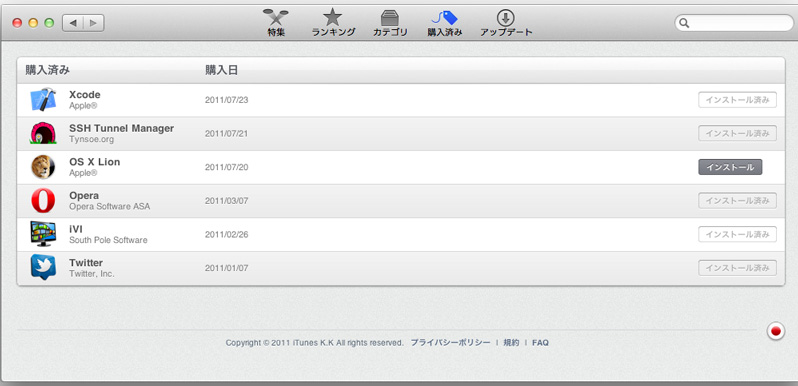This screenshot has width=798, height=386.
Task: Install OS X Lion with インストール button
Action: (x=730, y=167)
